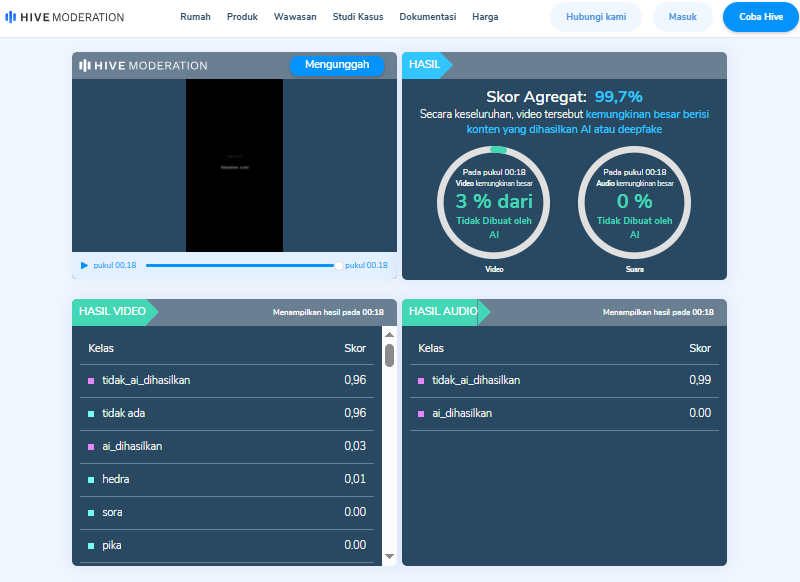Click the Hubungi kami button

[x=596, y=17]
